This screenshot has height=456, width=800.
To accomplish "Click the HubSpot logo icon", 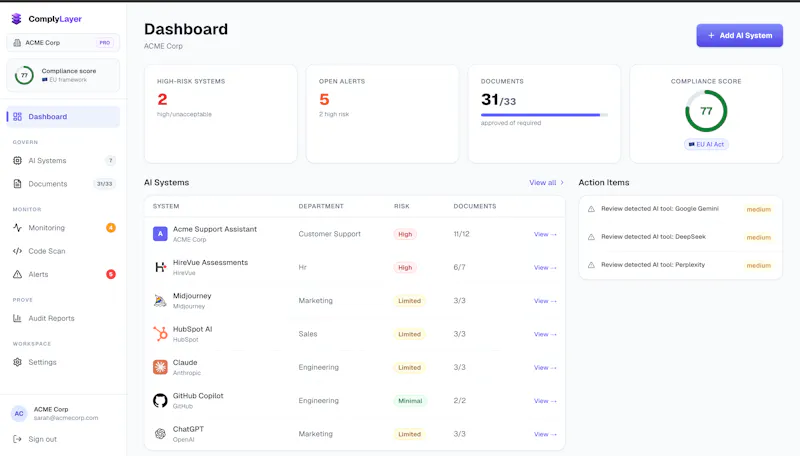I will [x=160, y=334].
